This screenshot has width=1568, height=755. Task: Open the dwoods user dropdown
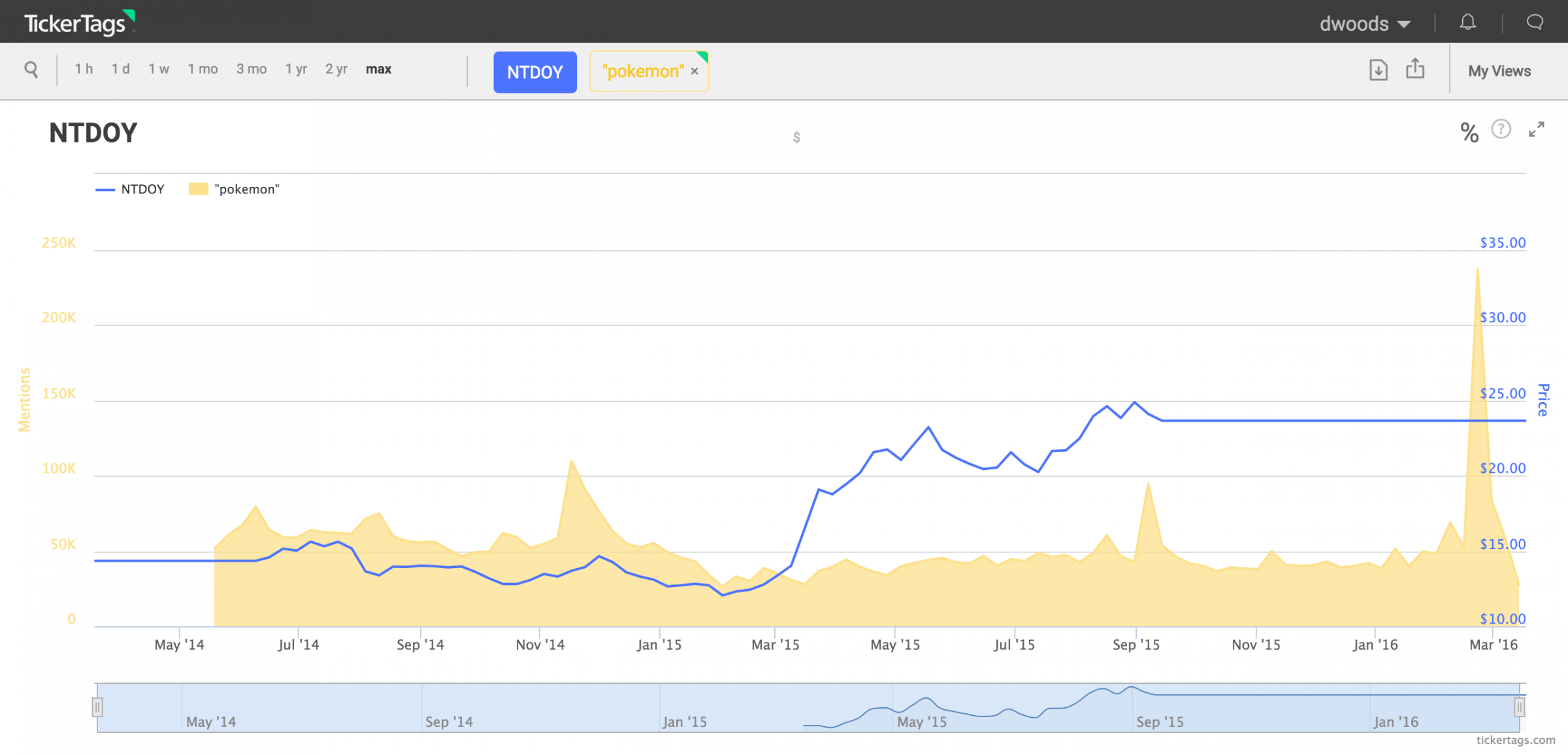(x=1365, y=24)
